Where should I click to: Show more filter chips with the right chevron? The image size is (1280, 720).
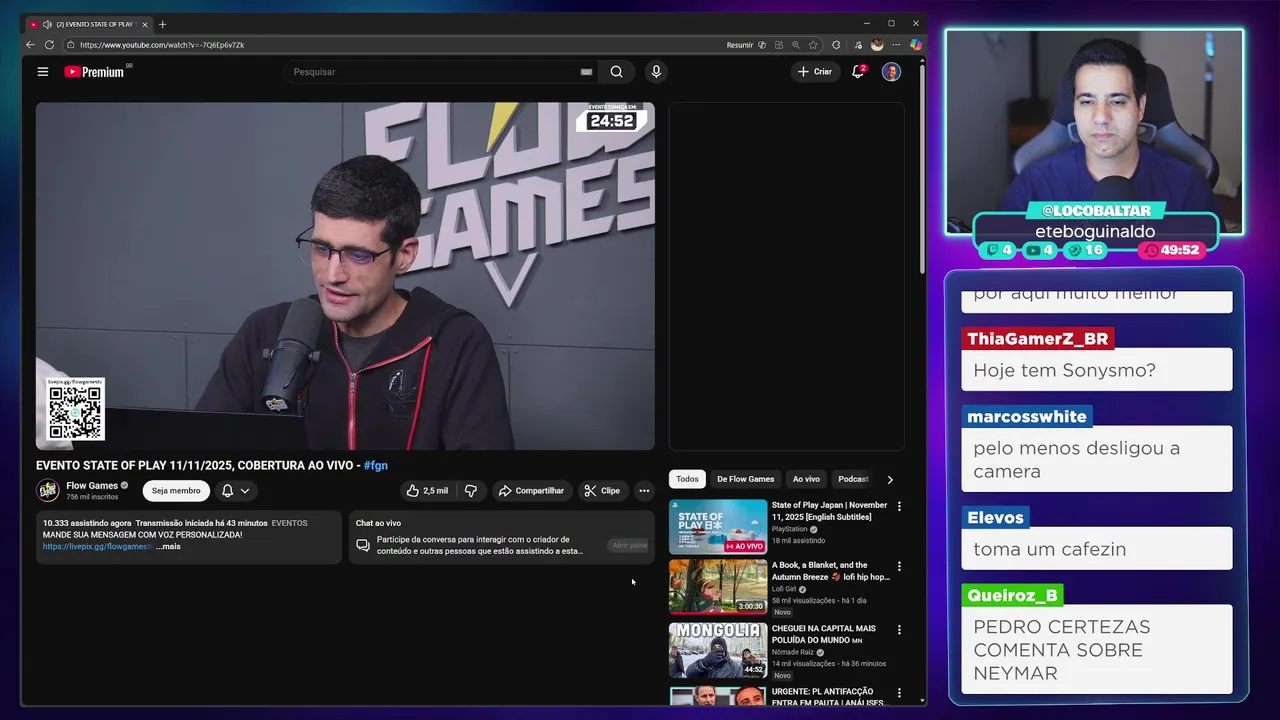point(890,480)
